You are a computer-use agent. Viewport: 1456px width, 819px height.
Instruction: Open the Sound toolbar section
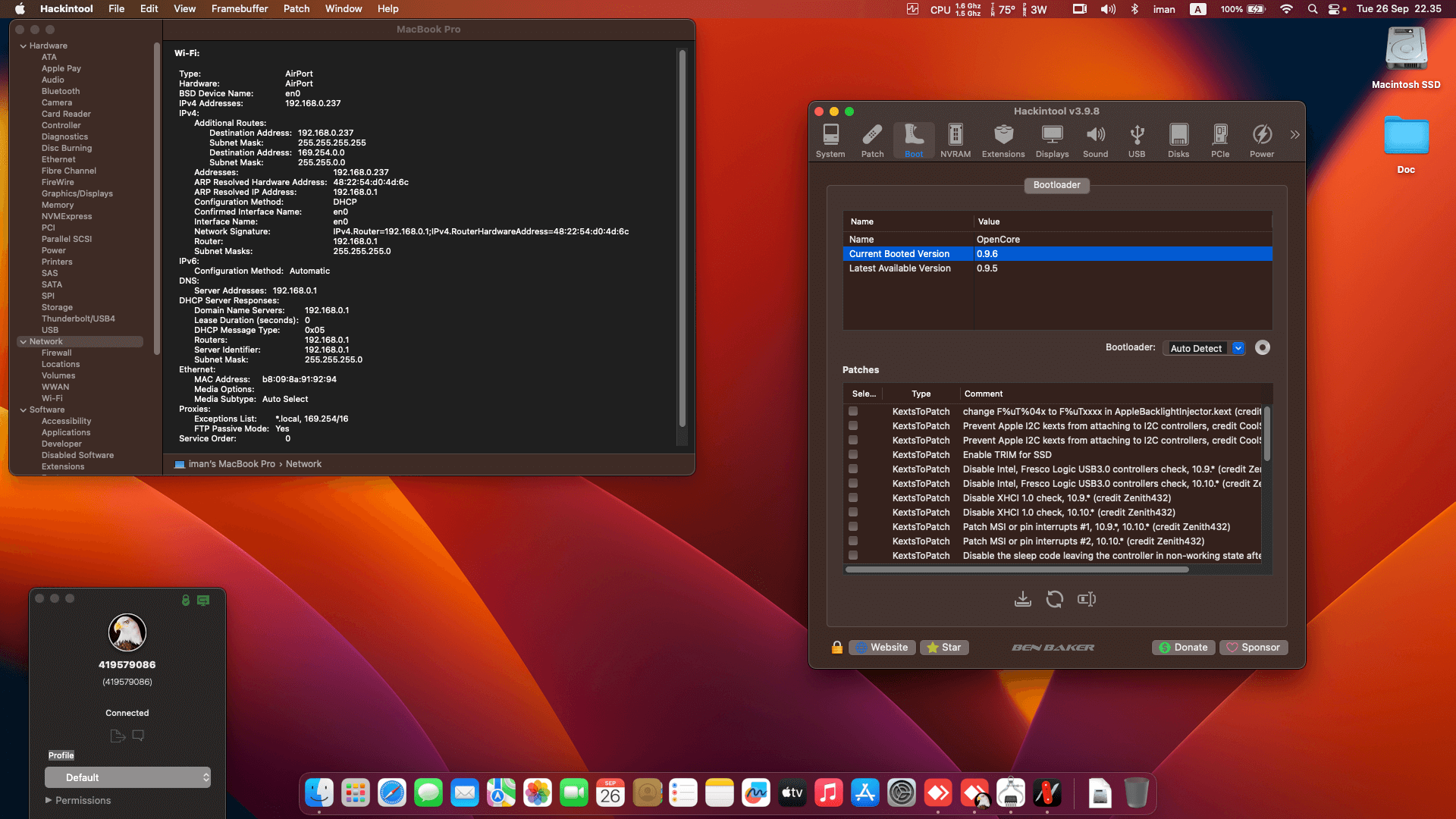1095,140
